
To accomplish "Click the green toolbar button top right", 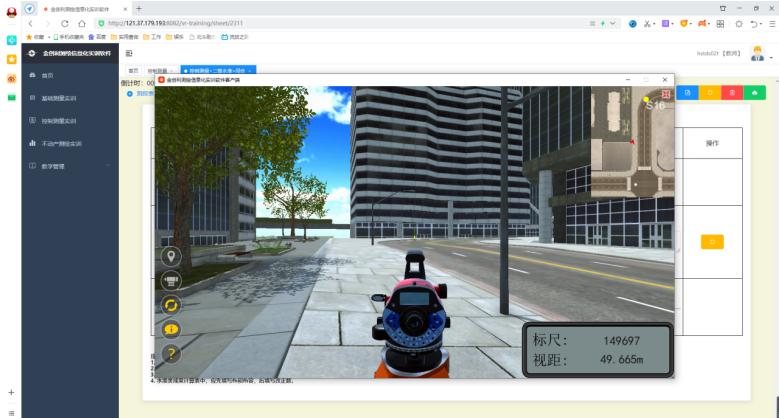I will 753,93.
